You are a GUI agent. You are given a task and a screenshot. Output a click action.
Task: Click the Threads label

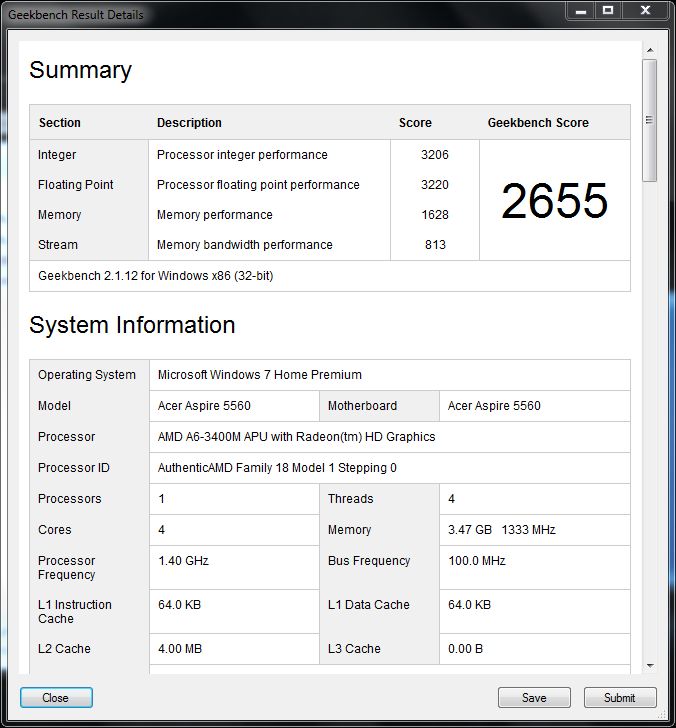click(351, 499)
